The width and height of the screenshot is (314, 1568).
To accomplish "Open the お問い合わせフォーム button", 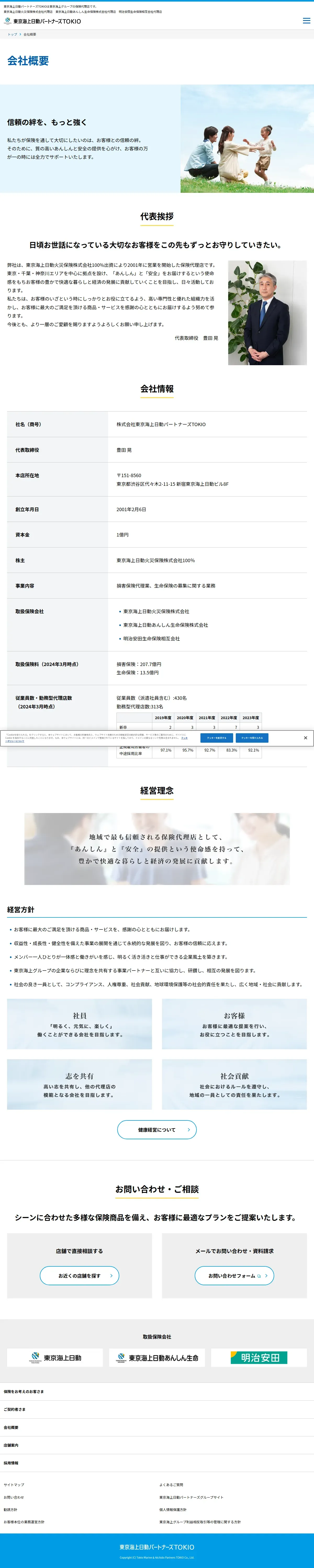I will 234,1276.
